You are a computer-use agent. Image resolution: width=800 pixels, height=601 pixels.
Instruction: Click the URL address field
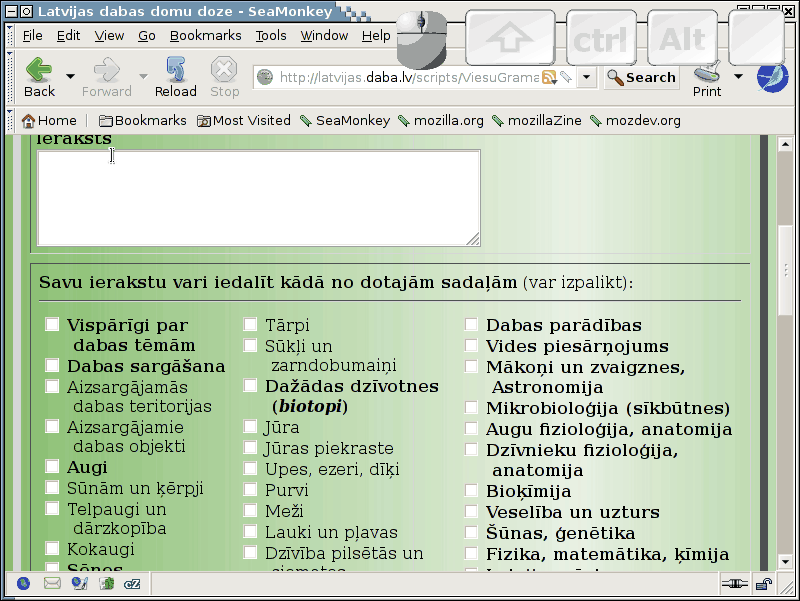coord(408,78)
